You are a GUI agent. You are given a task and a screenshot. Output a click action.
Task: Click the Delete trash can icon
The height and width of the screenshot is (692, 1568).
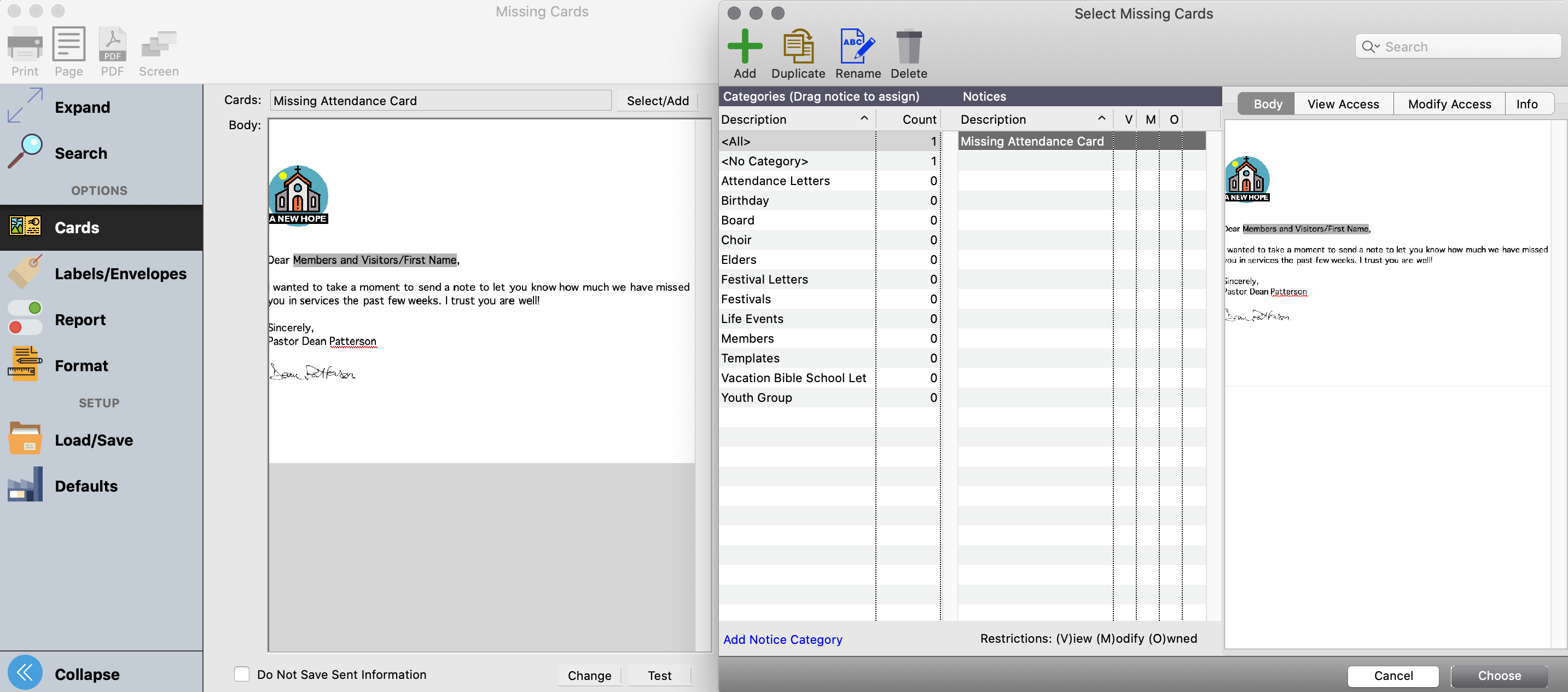[908, 47]
